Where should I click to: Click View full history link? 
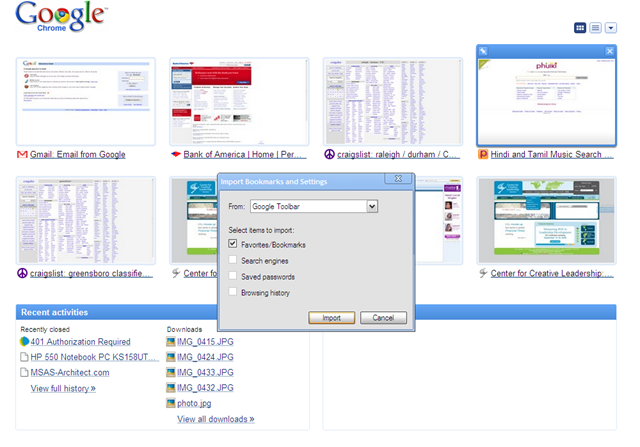click(63, 388)
